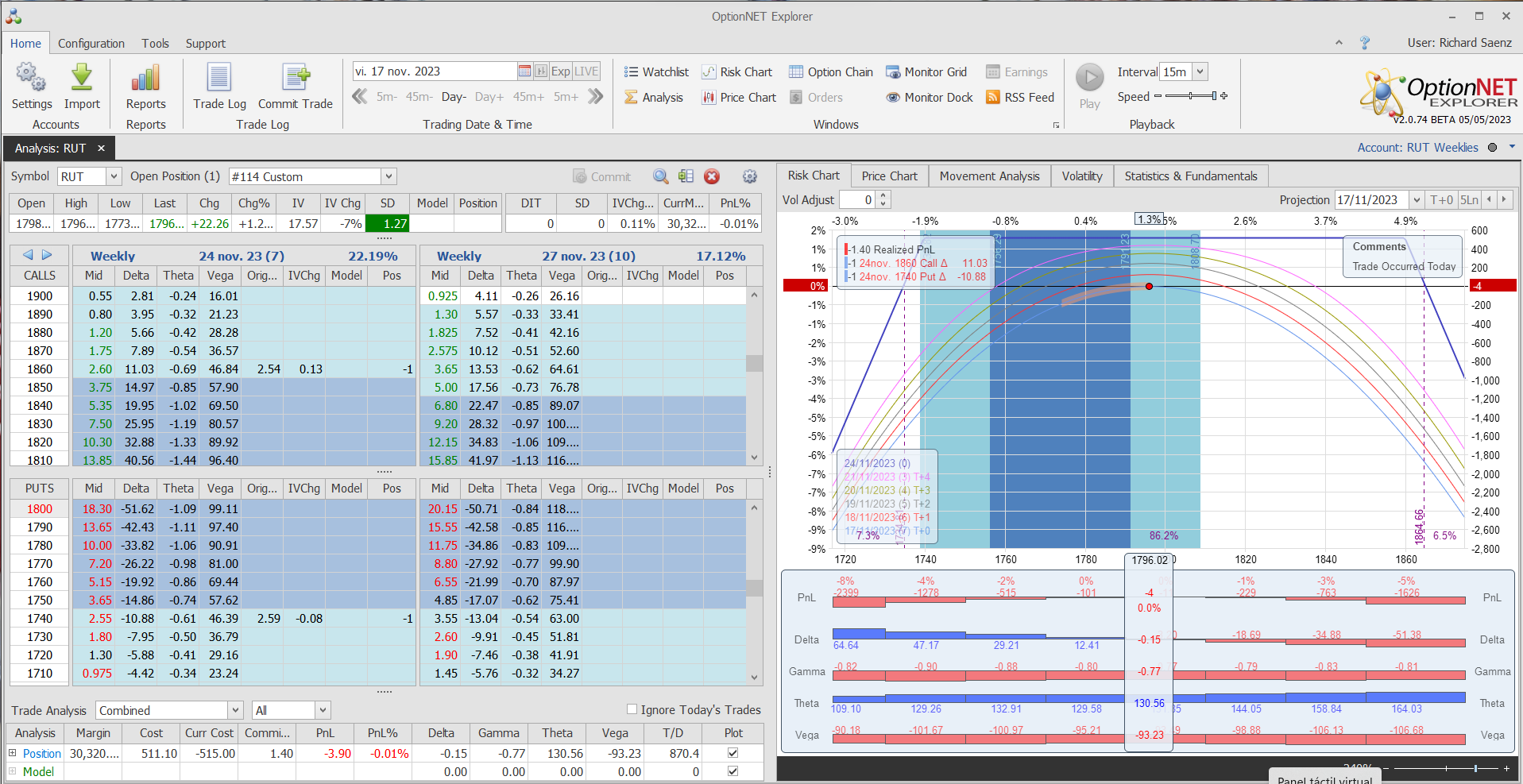This screenshot has width=1523, height=784.
Task: Open the Reports chart icon
Action: point(145,78)
